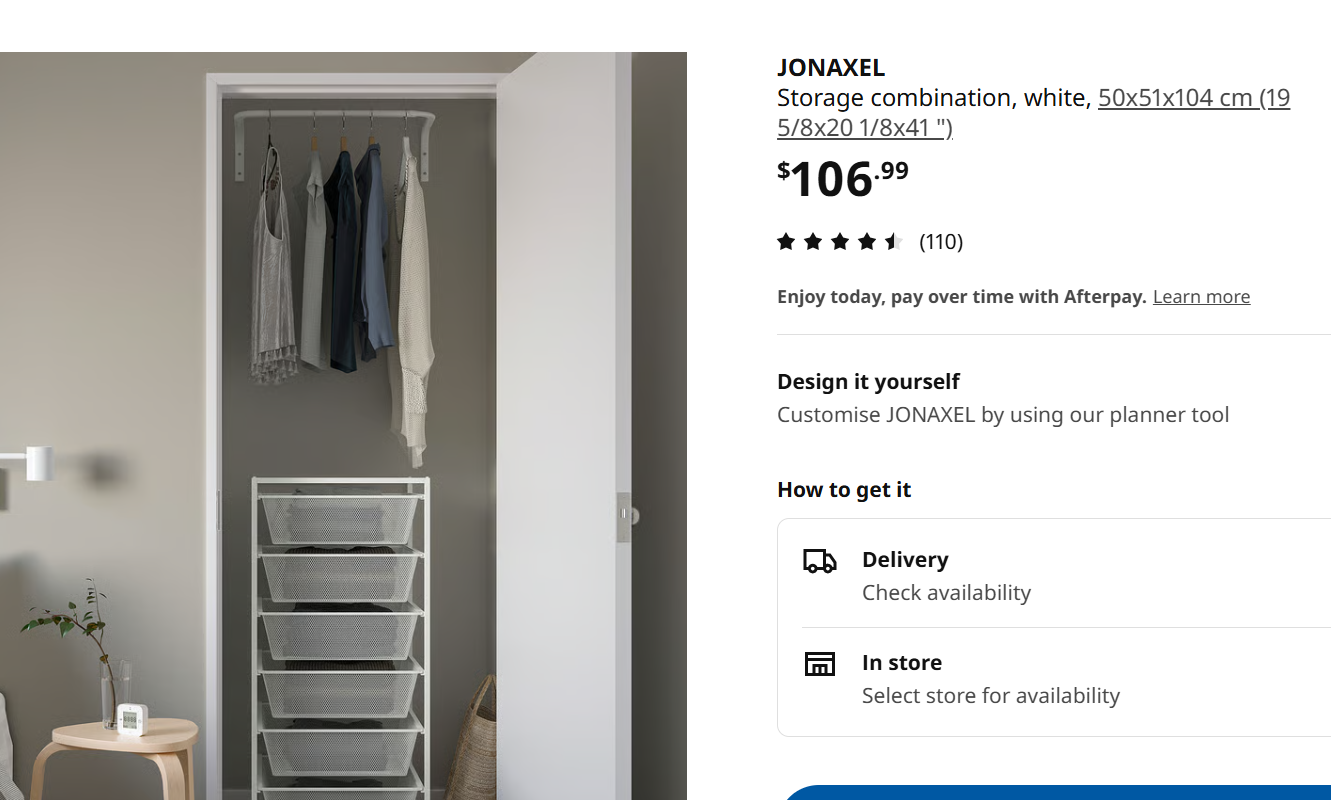Click the $106.99 price
Viewport: 1331px width, 800px height.
pyautogui.click(x=843, y=179)
